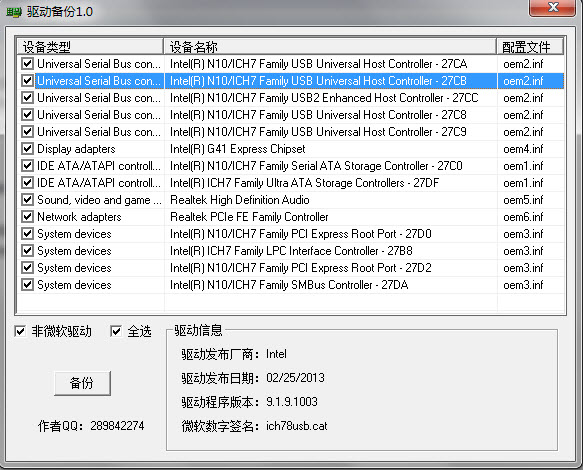Viewport: 583px width, 470px height.
Task: Click the oem5.inf config file cell
Action: pyautogui.click(x=523, y=200)
